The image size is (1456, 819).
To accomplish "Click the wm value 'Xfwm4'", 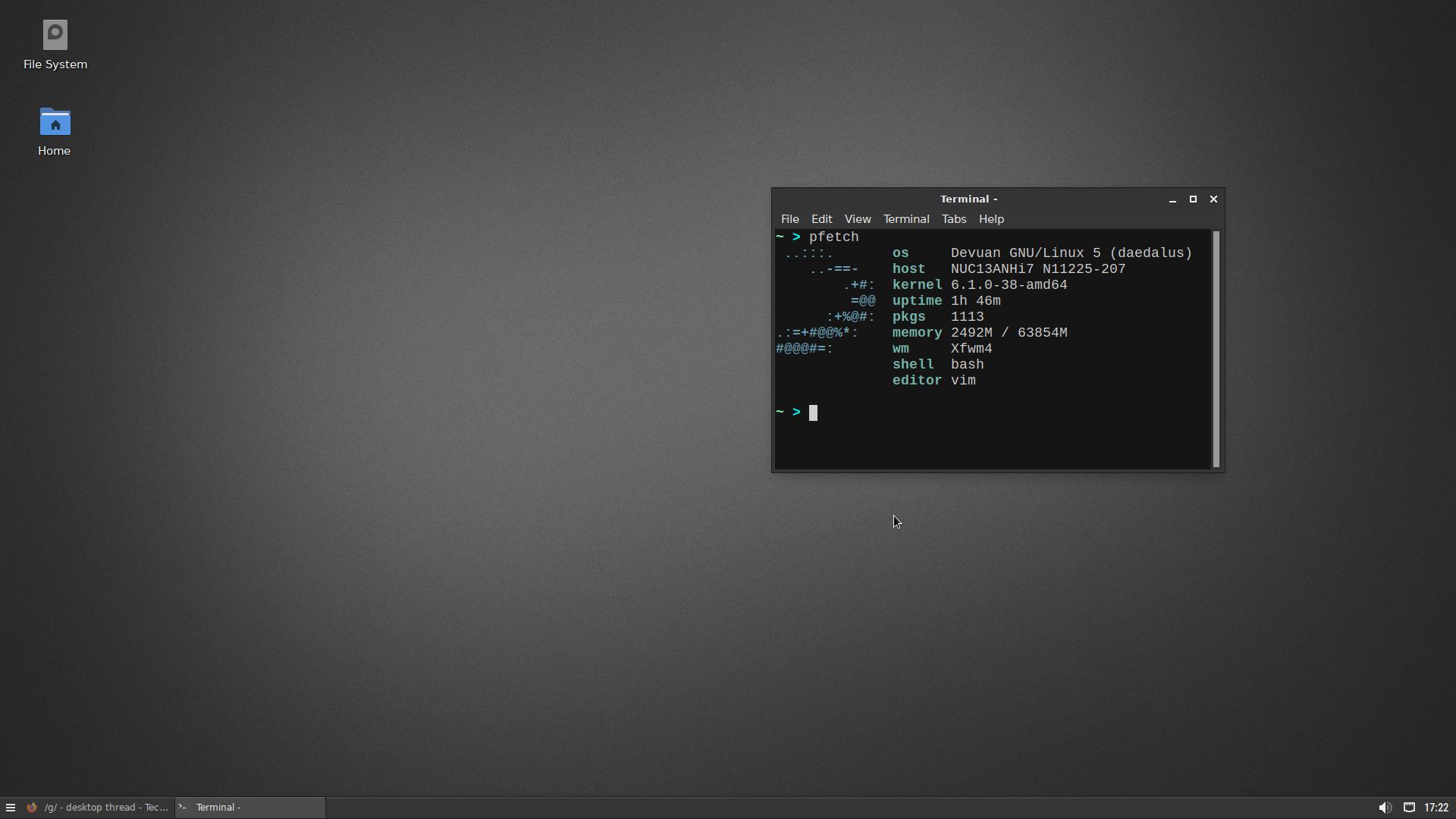I will pos(971,349).
